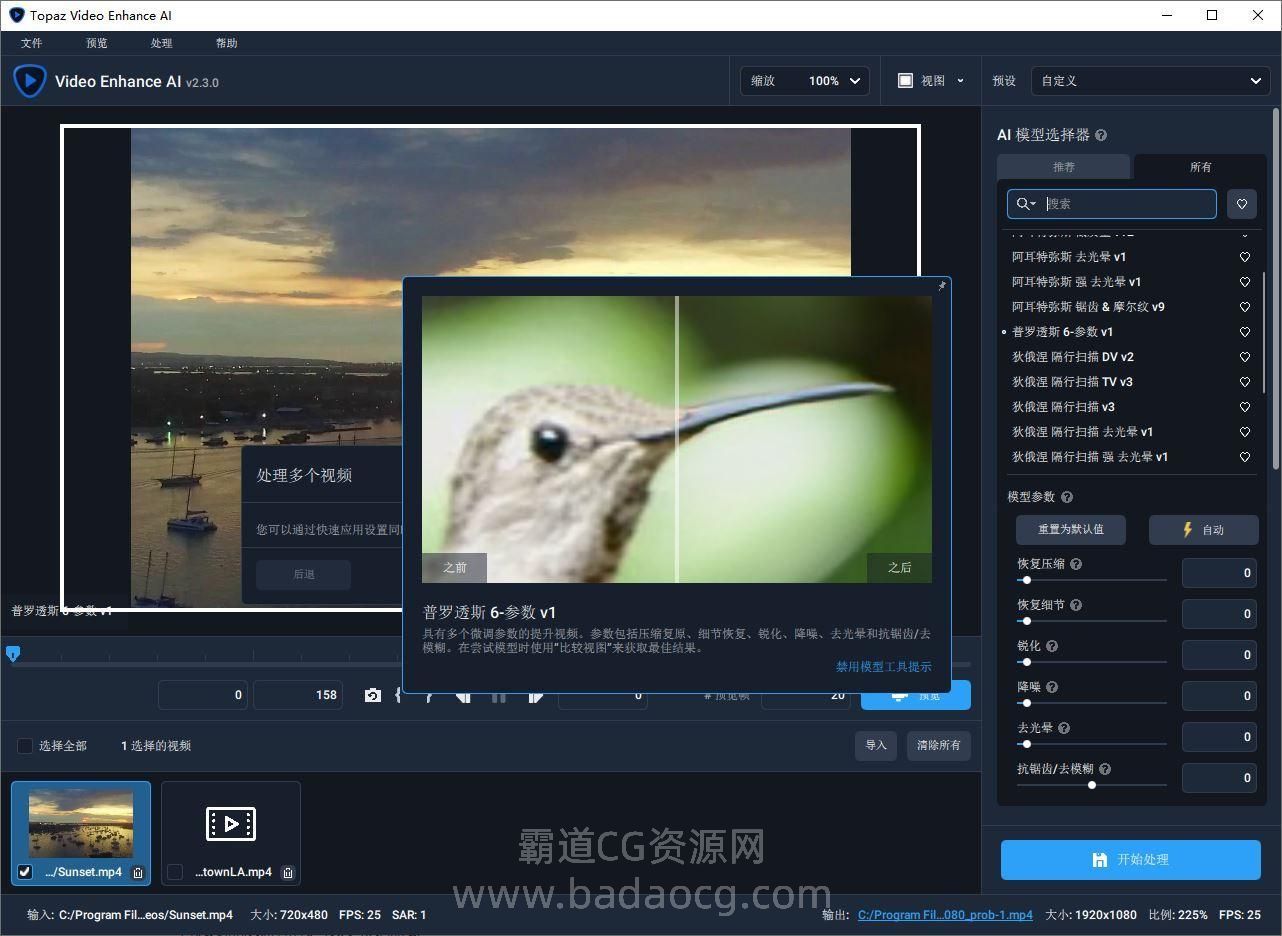
Task: Click the favorites heart filter button beside search
Action: [x=1241, y=204]
